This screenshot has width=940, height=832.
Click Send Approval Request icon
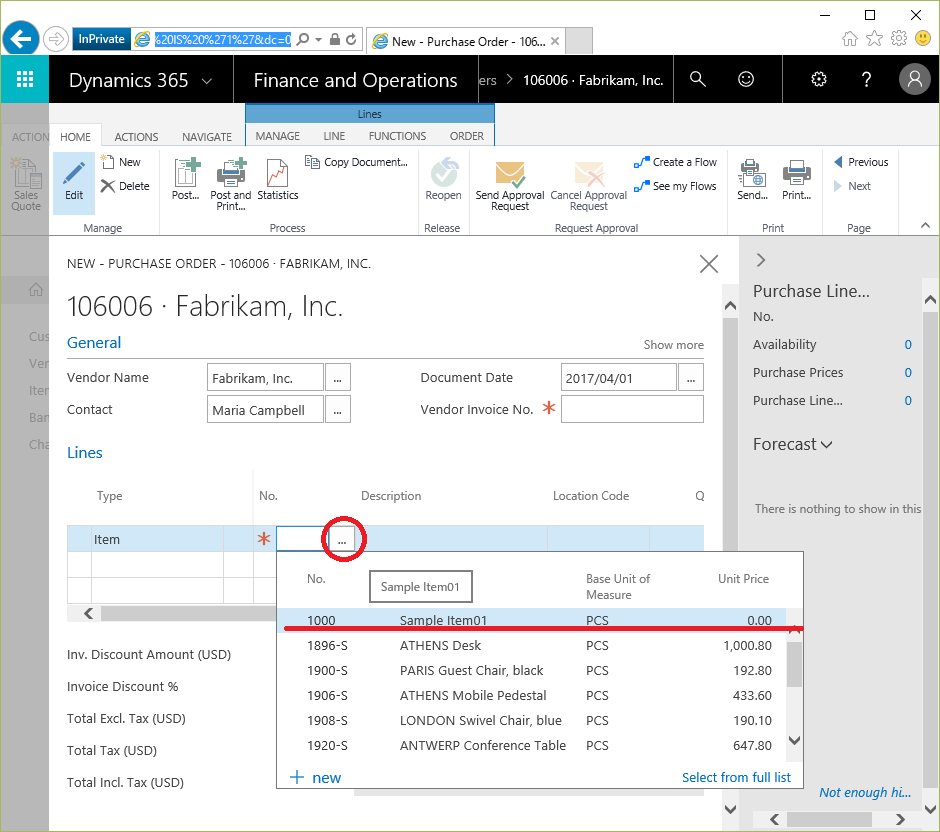[x=510, y=186]
